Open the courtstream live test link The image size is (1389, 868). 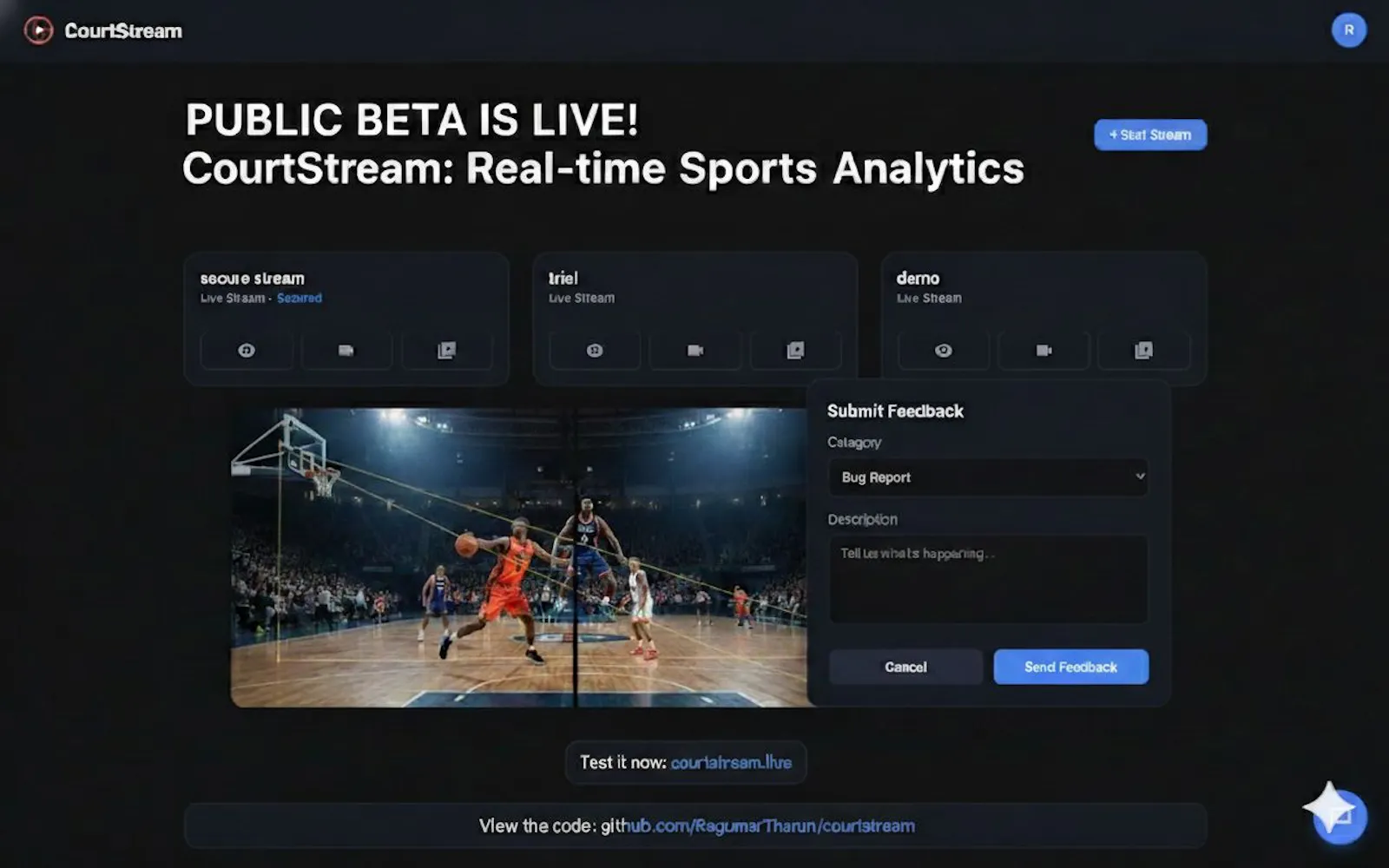[731, 762]
